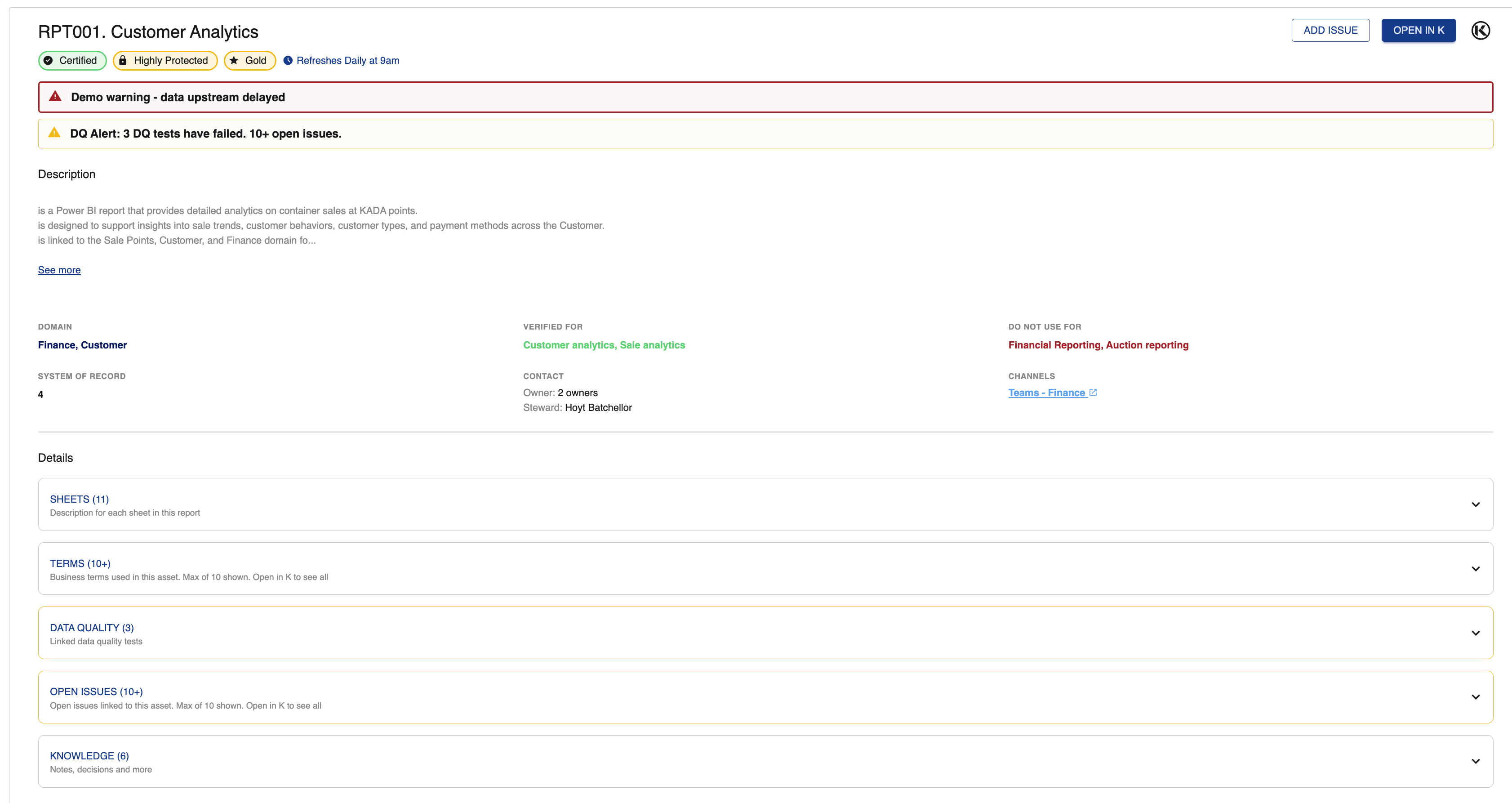Expand the KNOWLEDGE (6) chevron
The height and width of the screenshot is (803, 1512).
tap(1475, 761)
